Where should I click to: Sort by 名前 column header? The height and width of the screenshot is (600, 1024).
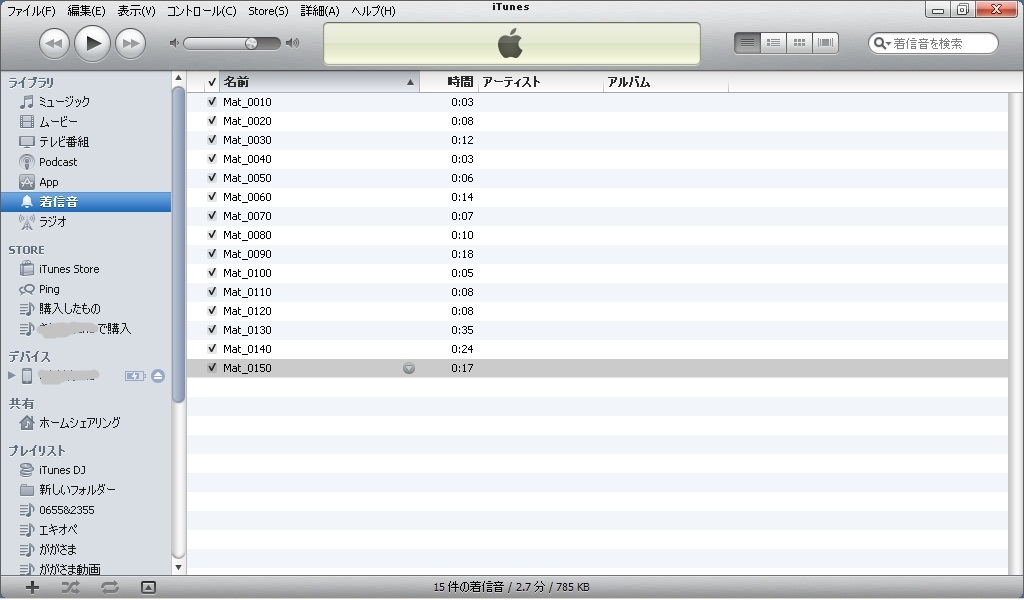[x=319, y=82]
